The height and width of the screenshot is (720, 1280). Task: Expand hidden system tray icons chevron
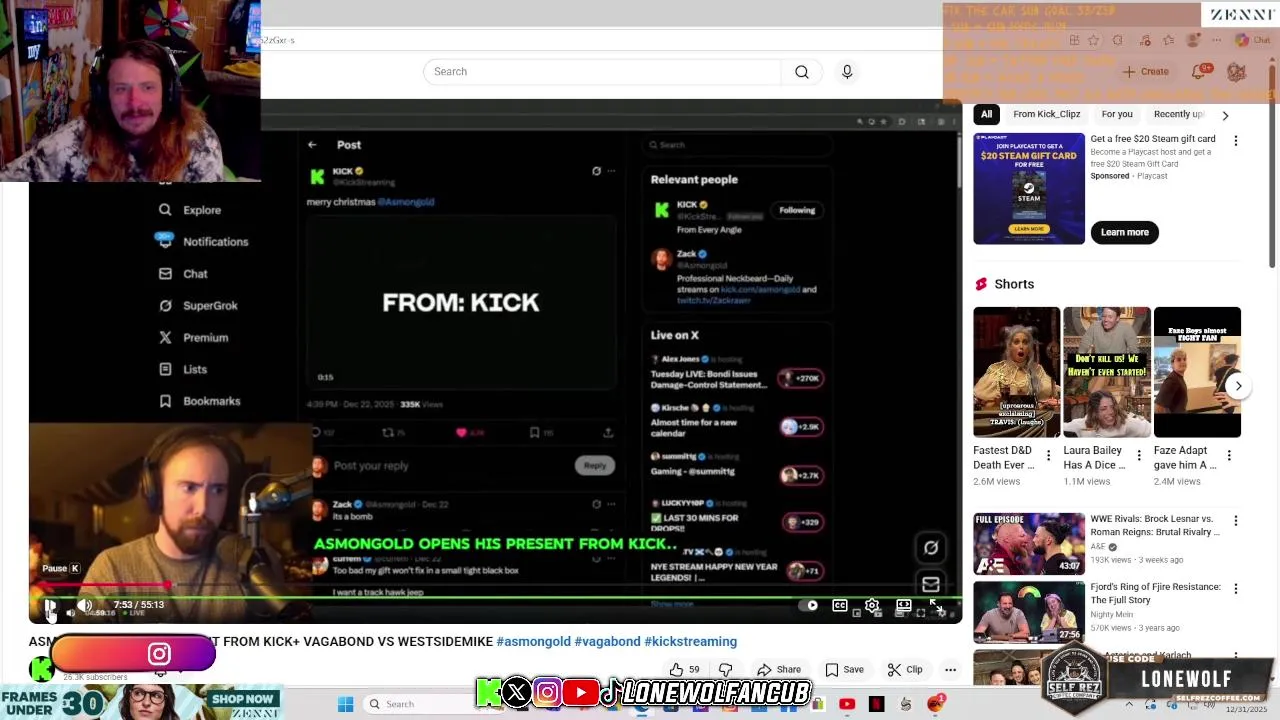[1129, 704]
